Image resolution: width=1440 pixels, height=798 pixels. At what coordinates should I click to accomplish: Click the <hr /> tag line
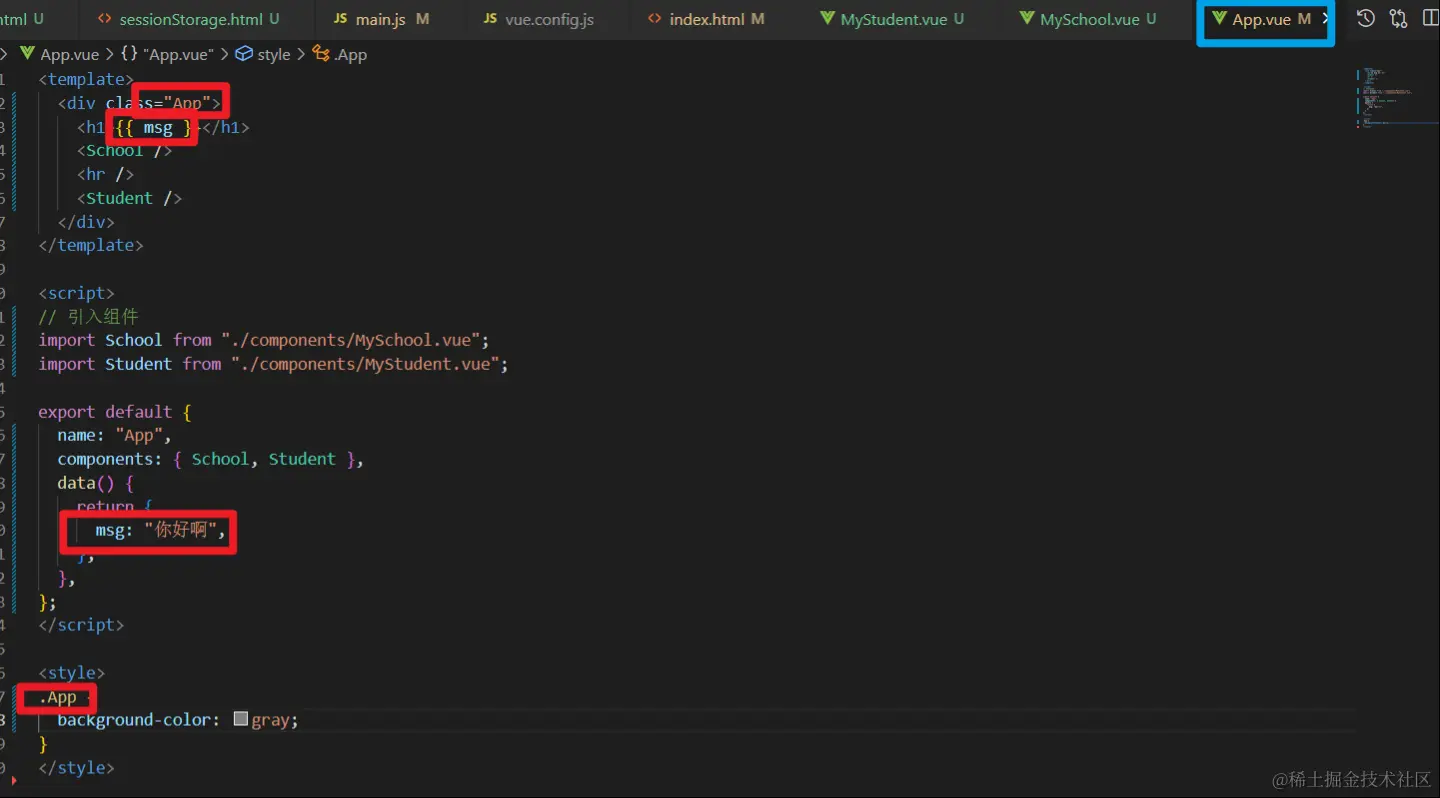(105, 174)
